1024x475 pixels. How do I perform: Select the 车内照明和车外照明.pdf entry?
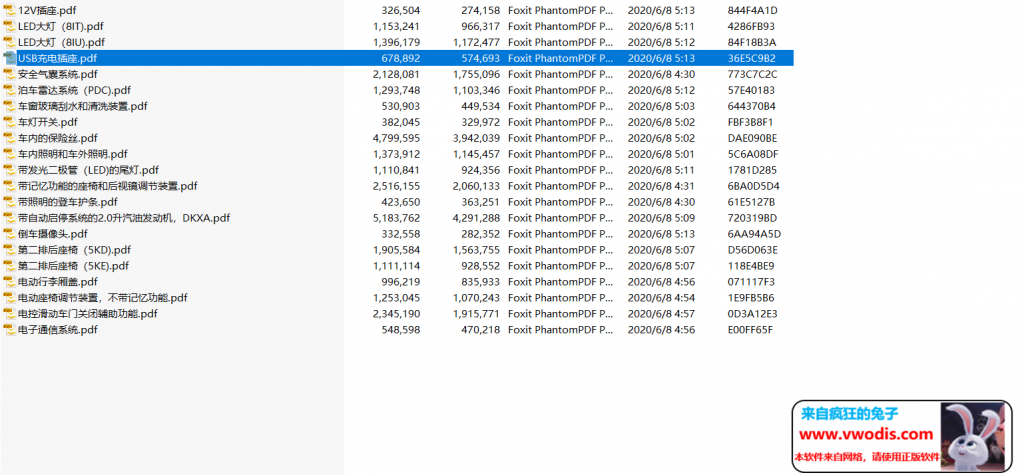[x=72, y=154]
